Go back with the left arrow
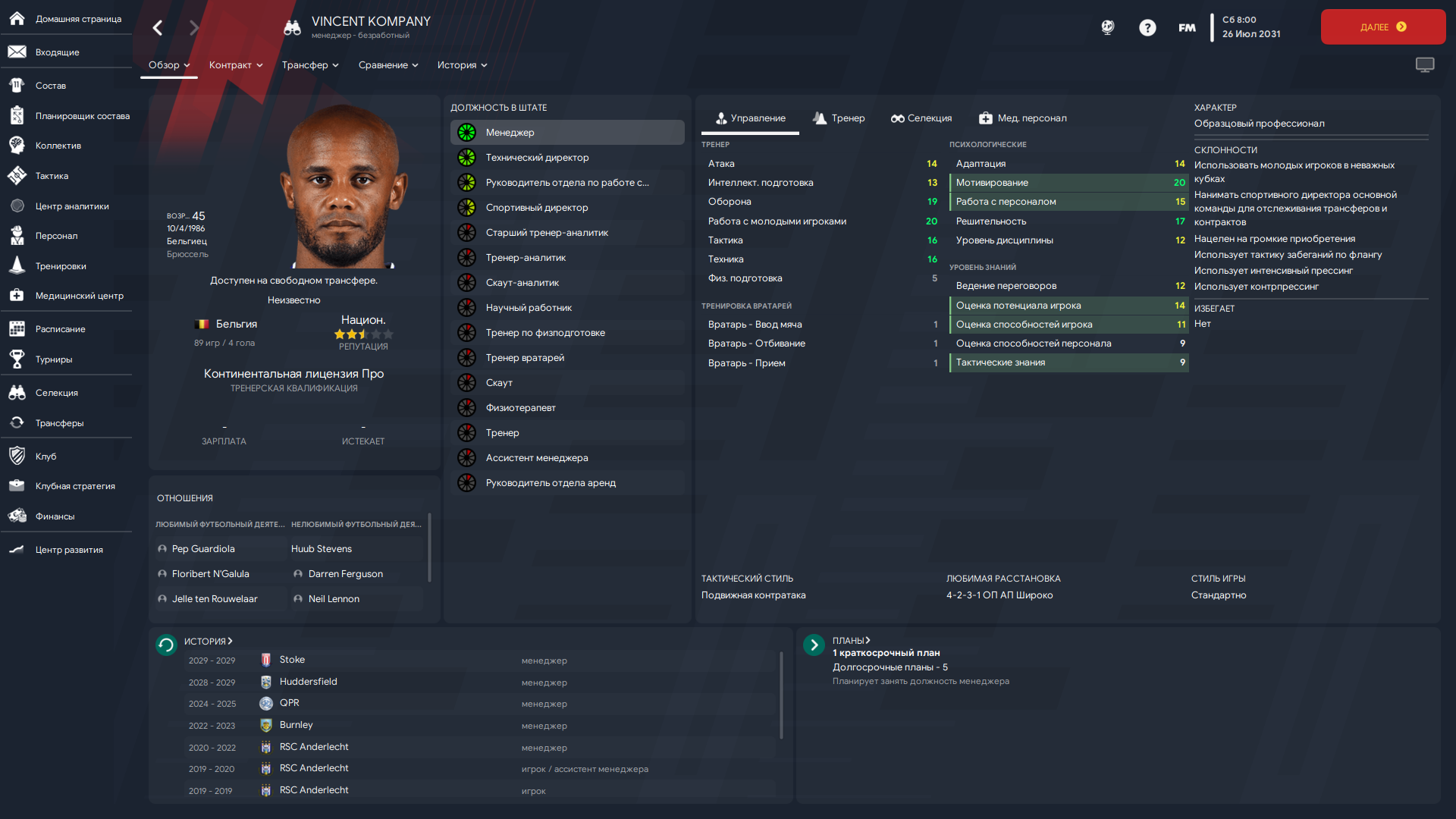 [x=158, y=28]
